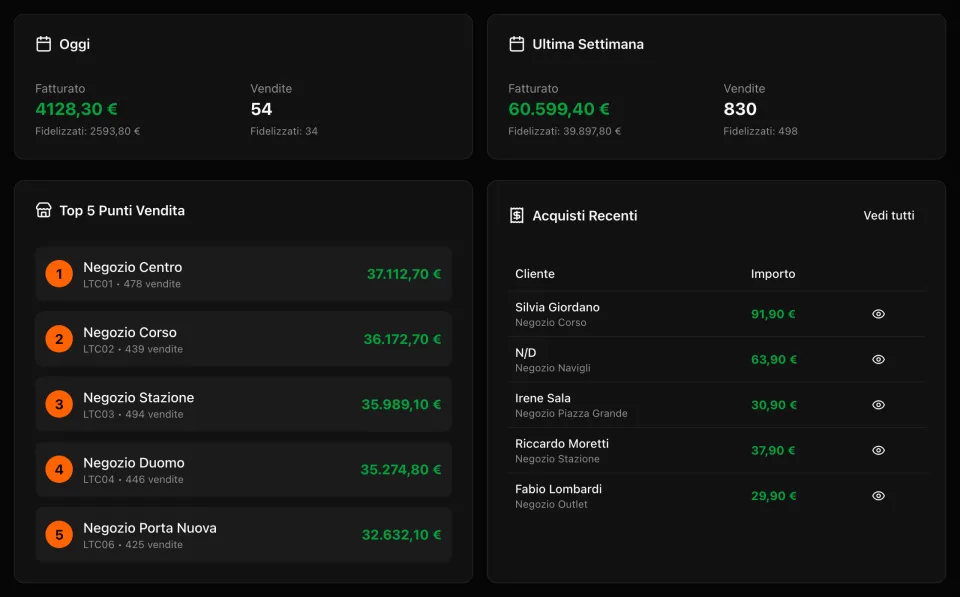Screen dimensions: 960x597
Task: Click the amount 37.112,70 €
Action: click(404, 274)
